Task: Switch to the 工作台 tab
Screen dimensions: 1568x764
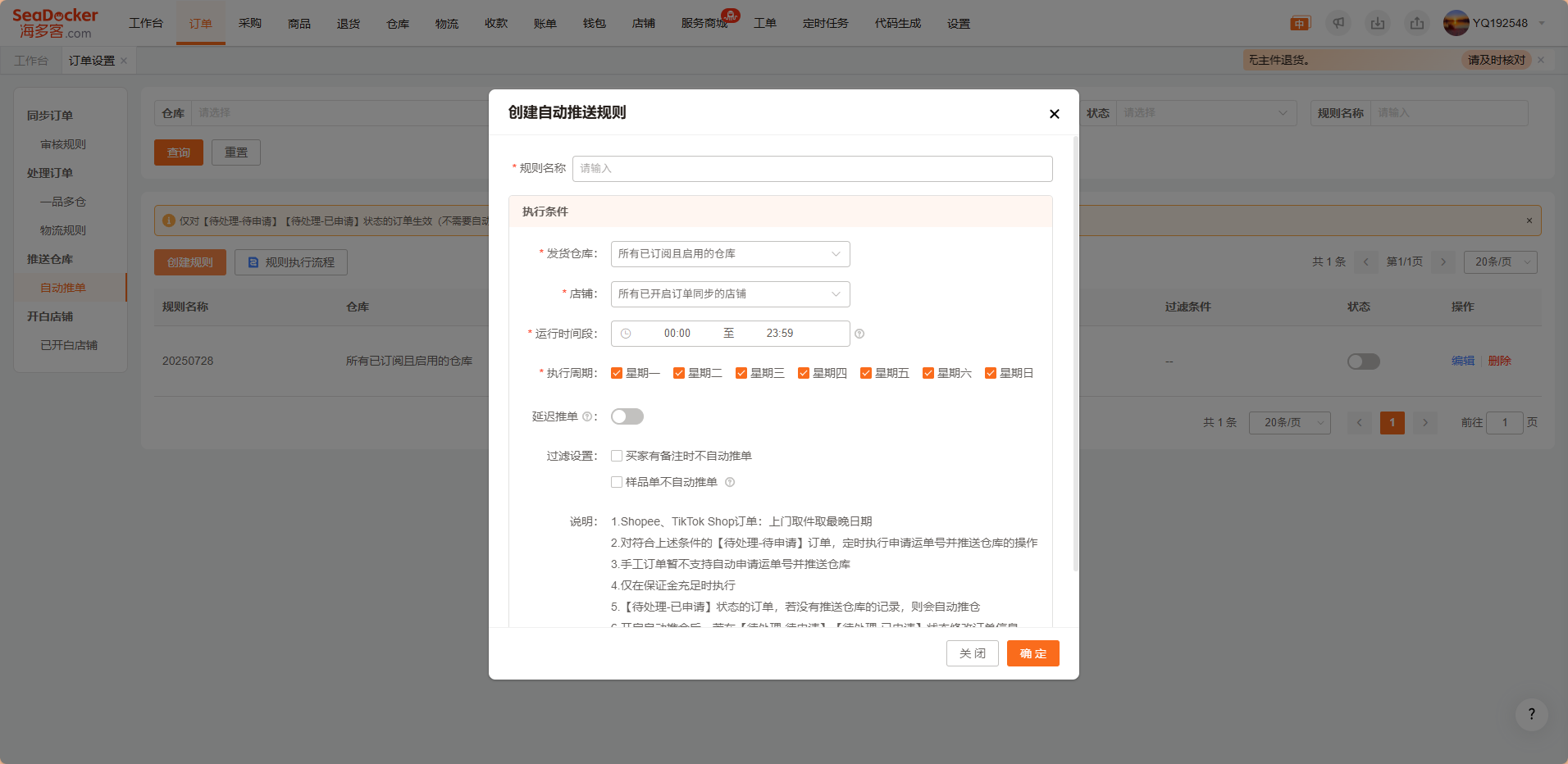Action: 31,61
